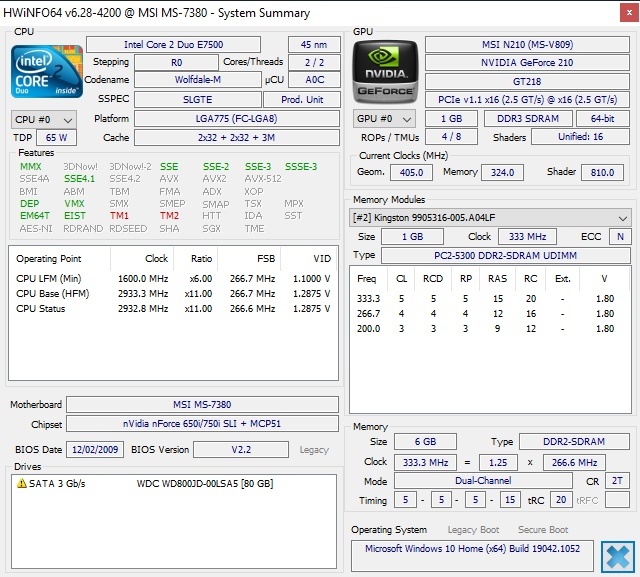Click the Intel Core 2 Duo E7500 field

[x=173, y=44]
